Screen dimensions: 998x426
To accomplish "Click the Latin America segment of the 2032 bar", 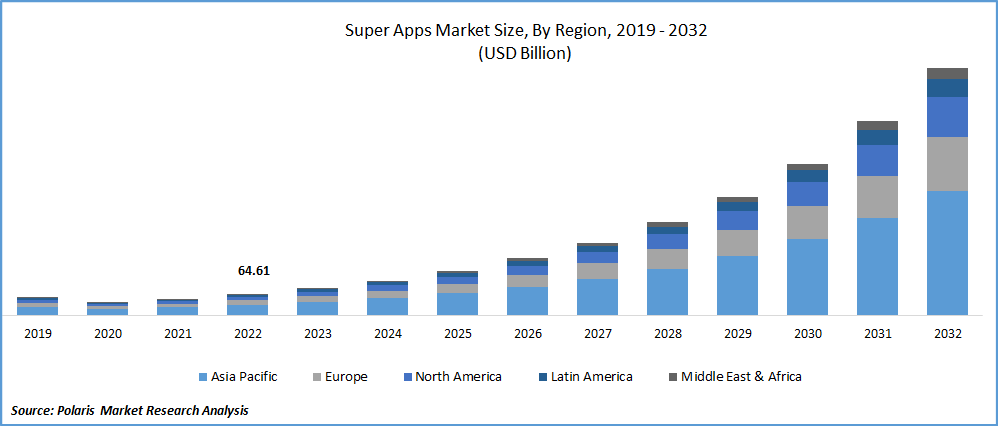I will point(948,88).
